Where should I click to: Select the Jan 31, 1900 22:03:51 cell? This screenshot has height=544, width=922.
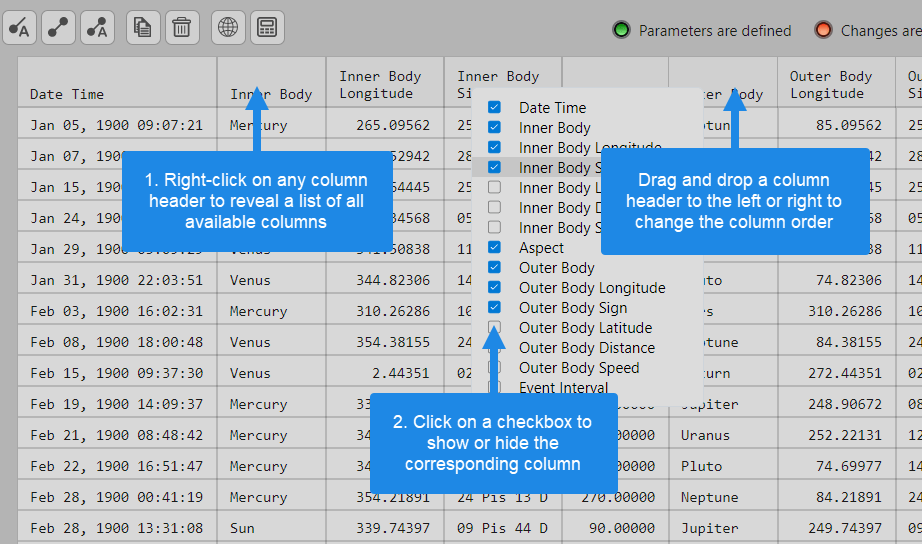tap(117, 278)
